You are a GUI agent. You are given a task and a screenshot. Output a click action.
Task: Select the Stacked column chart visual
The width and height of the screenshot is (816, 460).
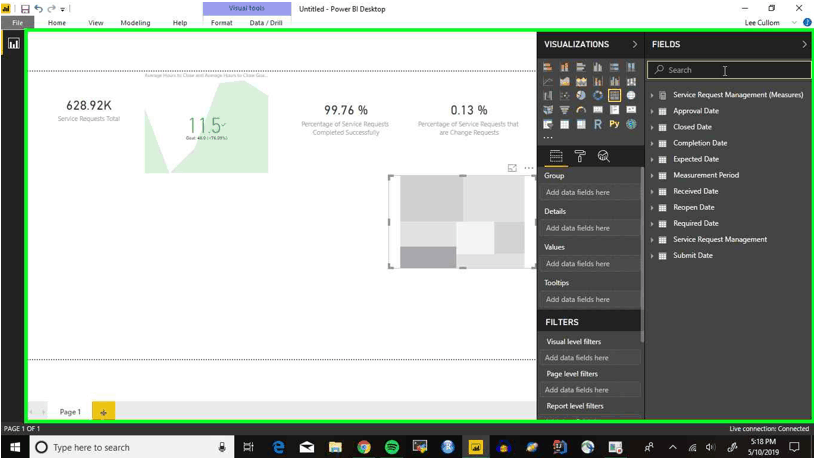point(564,67)
